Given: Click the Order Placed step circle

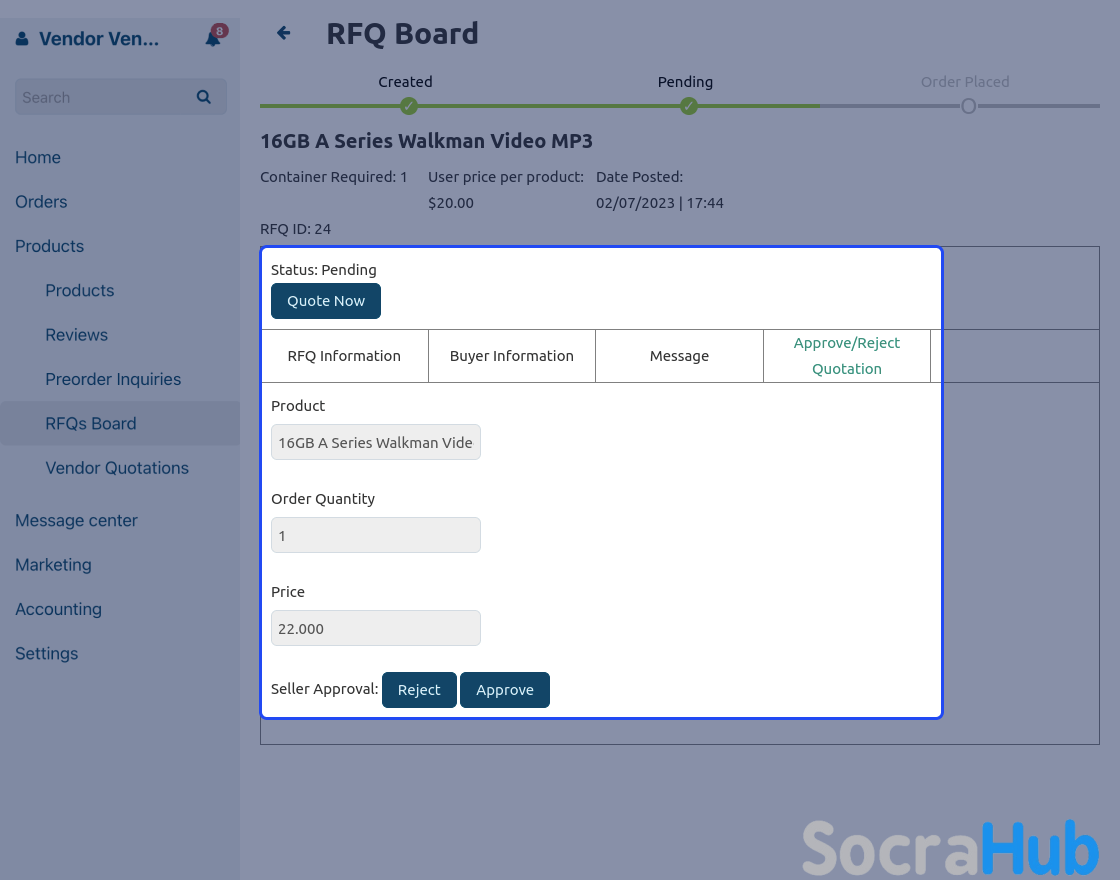Looking at the screenshot, I should pos(968,106).
